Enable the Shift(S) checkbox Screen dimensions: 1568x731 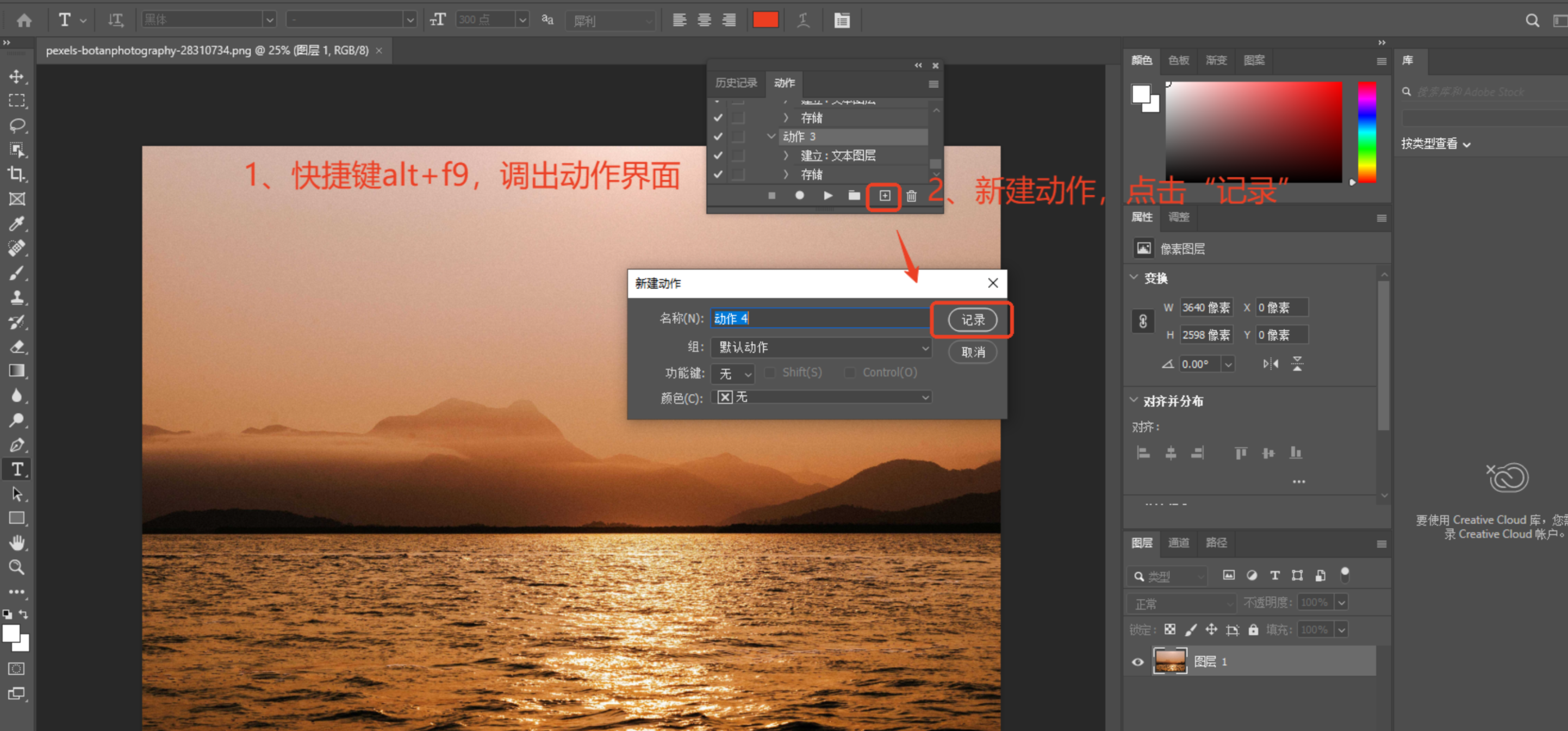pos(770,373)
